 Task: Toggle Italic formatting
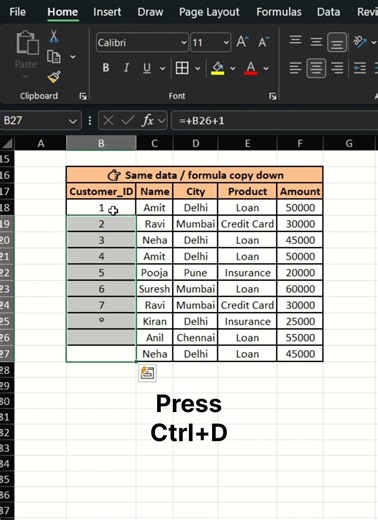click(x=126, y=68)
